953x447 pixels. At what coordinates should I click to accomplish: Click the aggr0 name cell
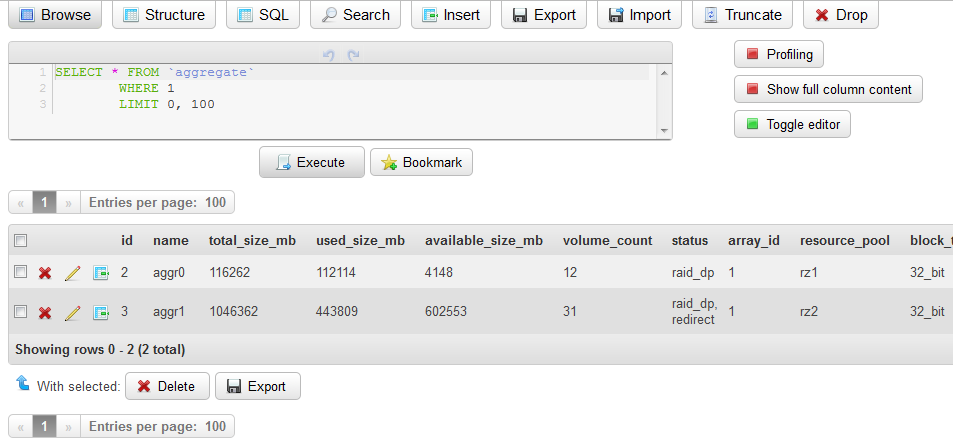(x=168, y=272)
